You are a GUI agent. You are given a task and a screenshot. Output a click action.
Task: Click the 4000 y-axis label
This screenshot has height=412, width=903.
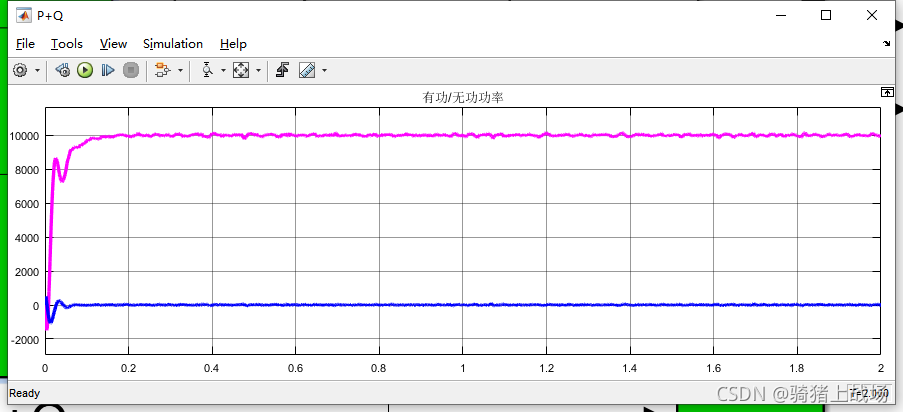(26, 238)
